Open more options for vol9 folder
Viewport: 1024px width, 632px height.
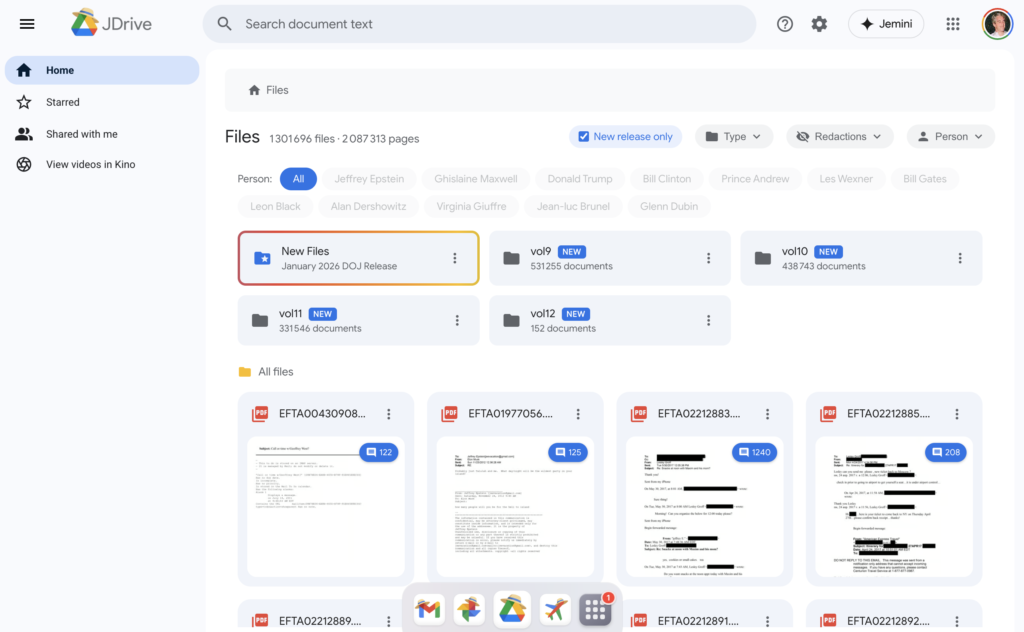(x=708, y=258)
